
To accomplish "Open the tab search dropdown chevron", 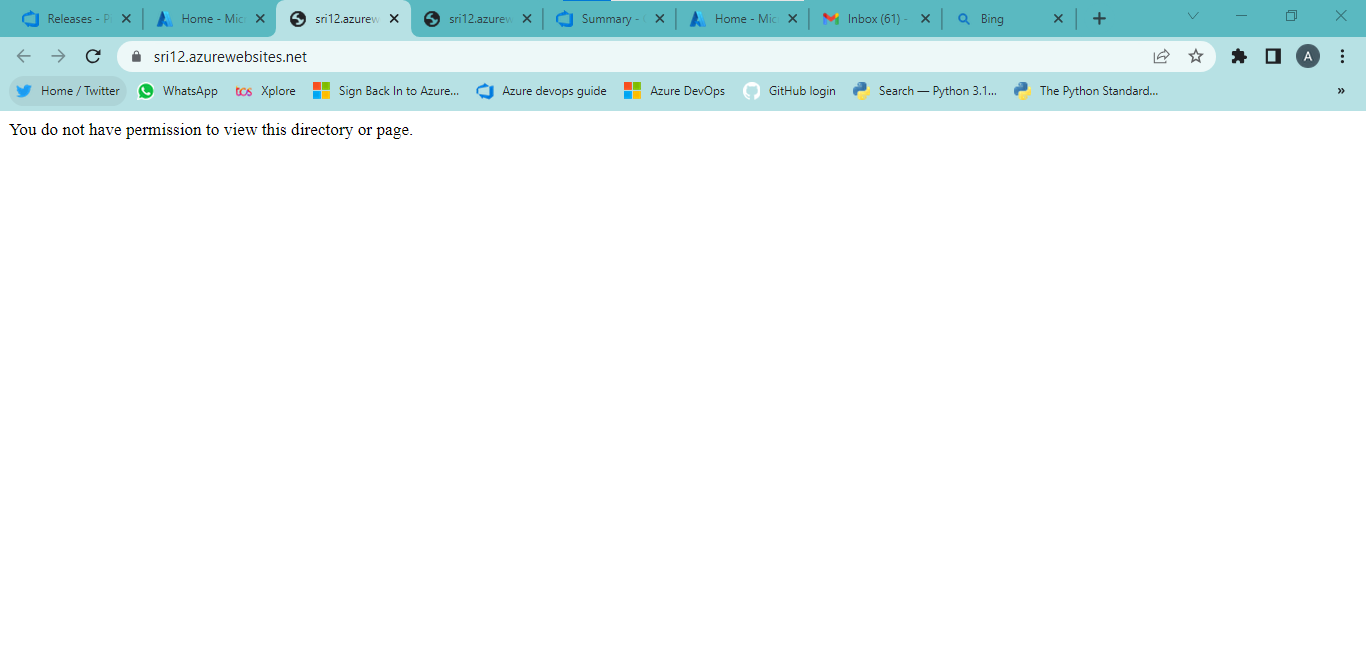I will pos(1192,16).
